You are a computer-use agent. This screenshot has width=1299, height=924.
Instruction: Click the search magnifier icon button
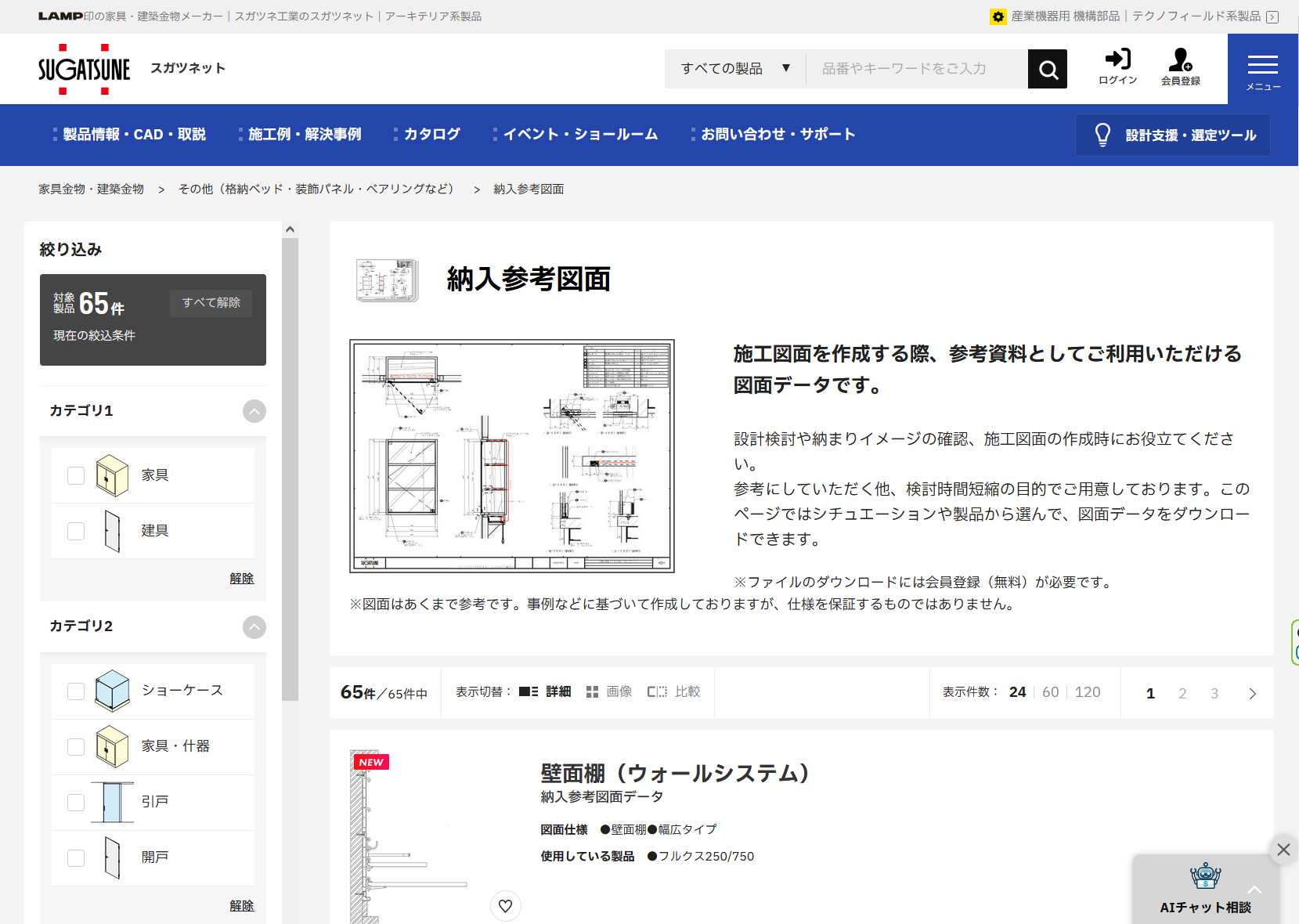1047,70
